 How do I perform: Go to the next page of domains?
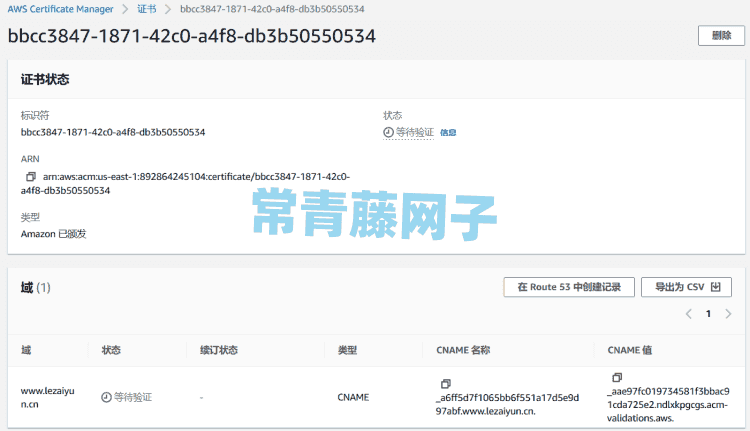pyautogui.click(x=728, y=314)
